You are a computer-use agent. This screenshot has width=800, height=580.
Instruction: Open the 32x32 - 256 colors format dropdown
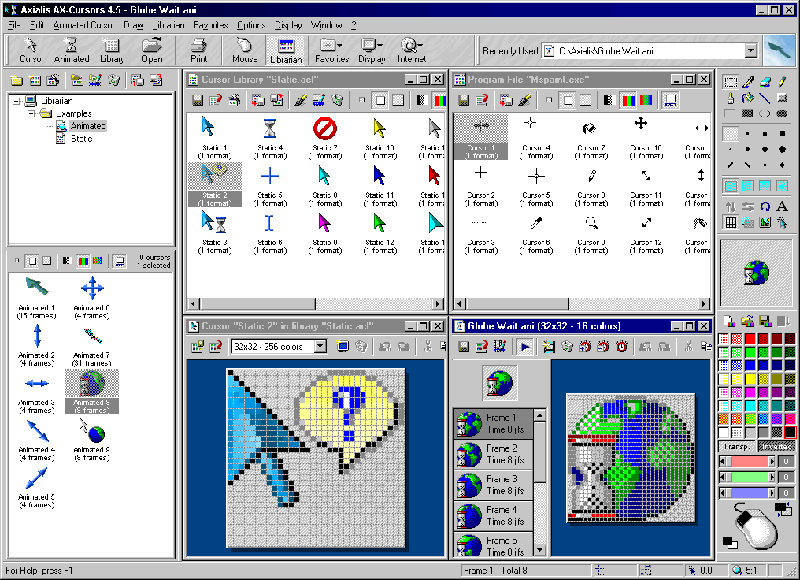pos(320,346)
